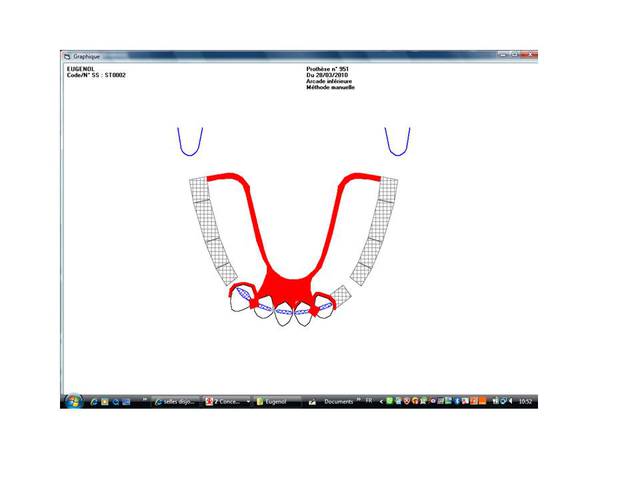This screenshot has height=480, width=640.
Task: Open the "selles dijo..." taskbar window
Action: pyautogui.click(x=173, y=402)
